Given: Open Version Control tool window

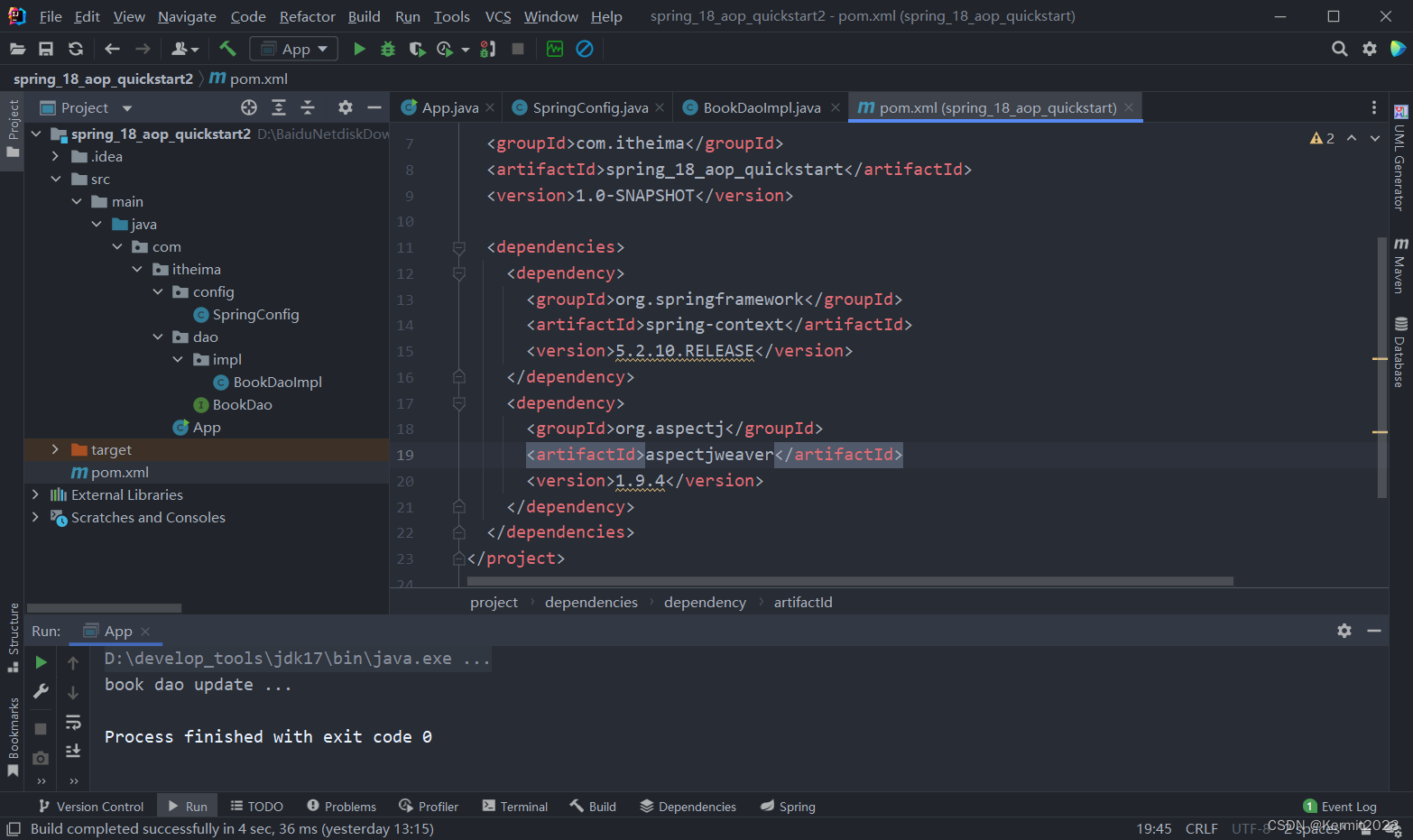Looking at the screenshot, I should (91, 807).
